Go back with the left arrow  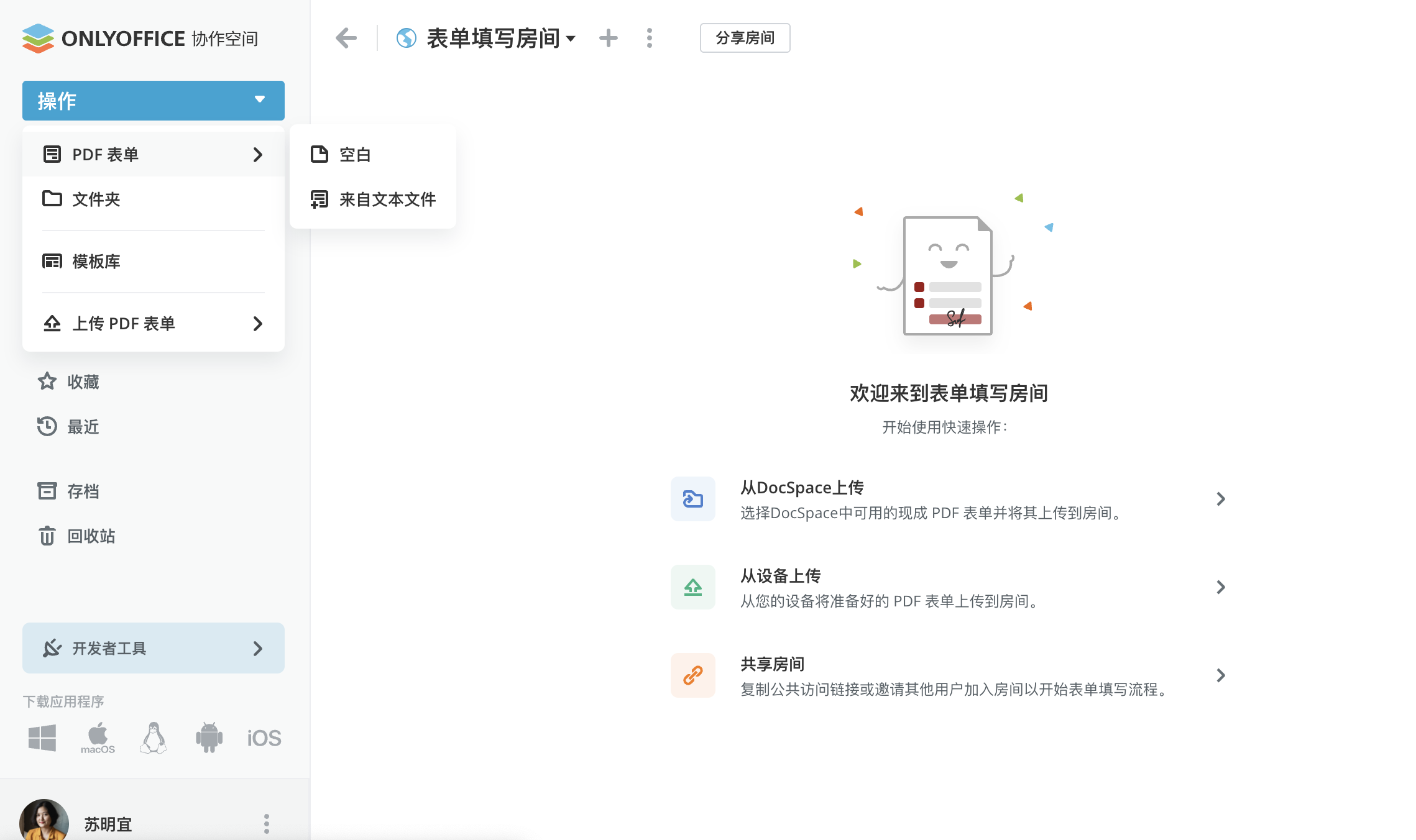(346, 38)
